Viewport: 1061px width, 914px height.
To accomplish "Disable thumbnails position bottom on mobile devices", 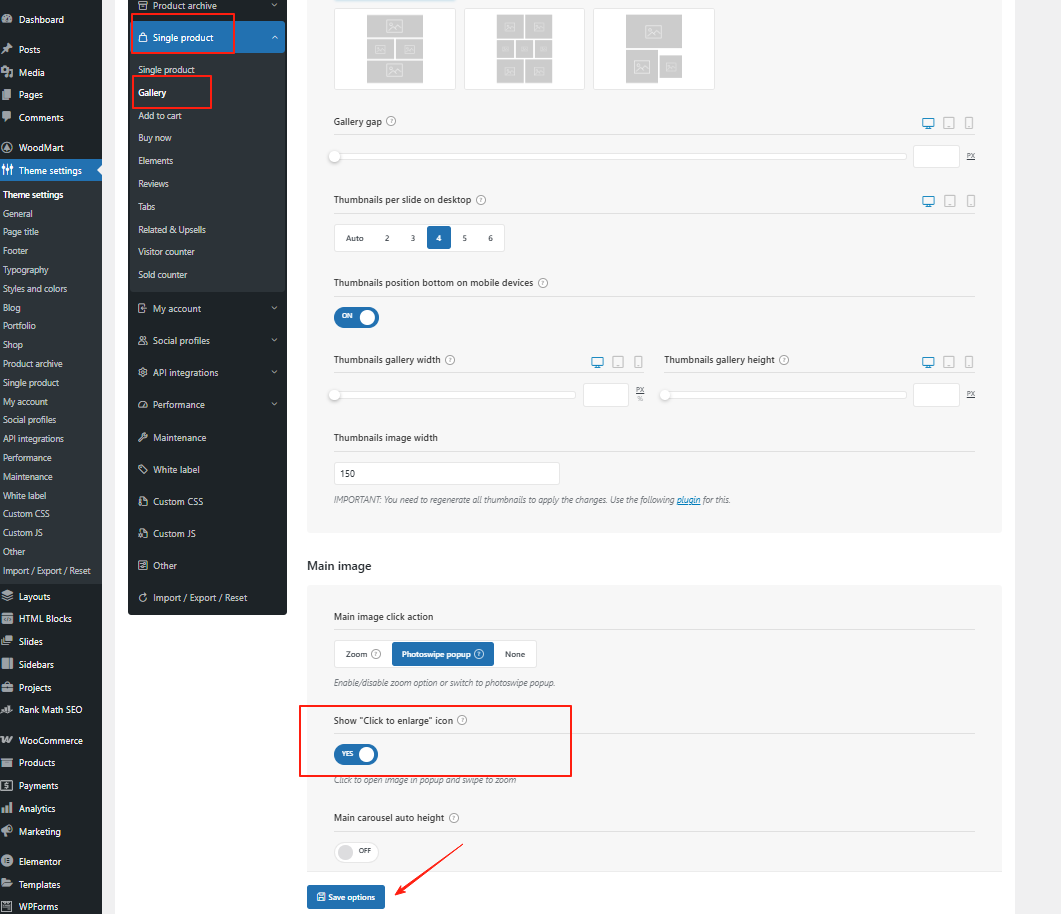I will pos(356,317).
